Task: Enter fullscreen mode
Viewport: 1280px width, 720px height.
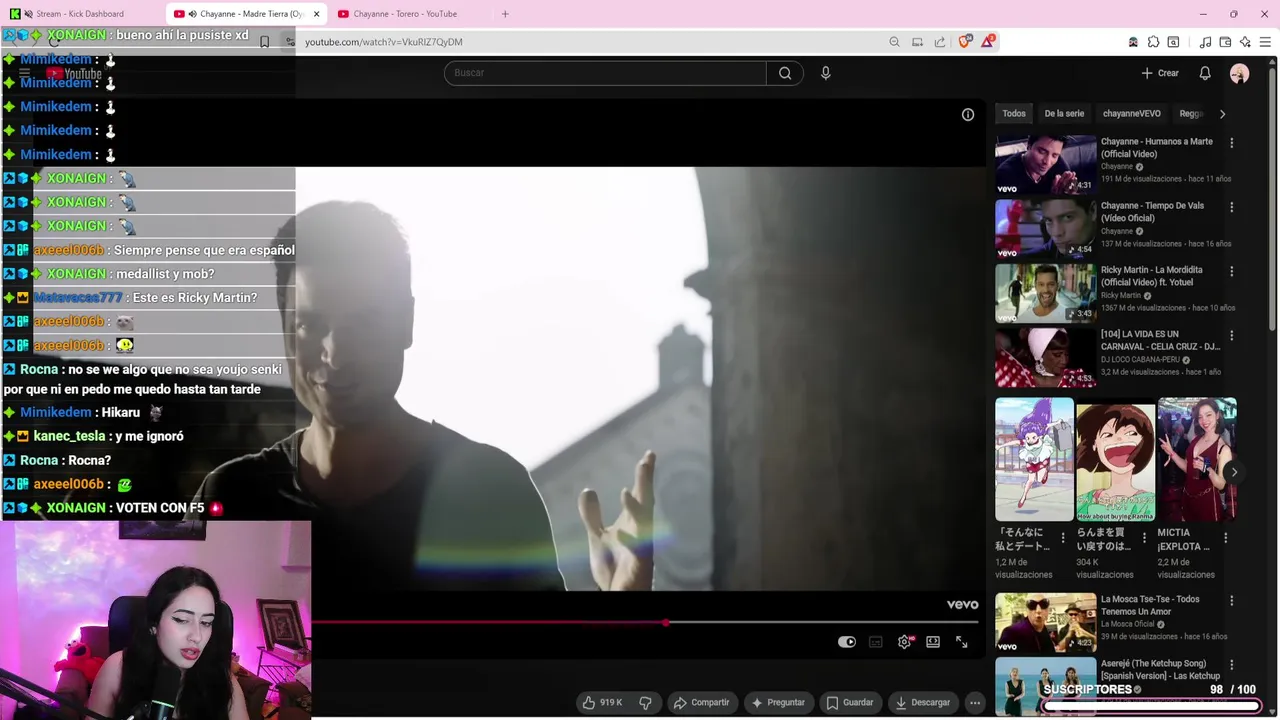Action: tap(962, 642)
